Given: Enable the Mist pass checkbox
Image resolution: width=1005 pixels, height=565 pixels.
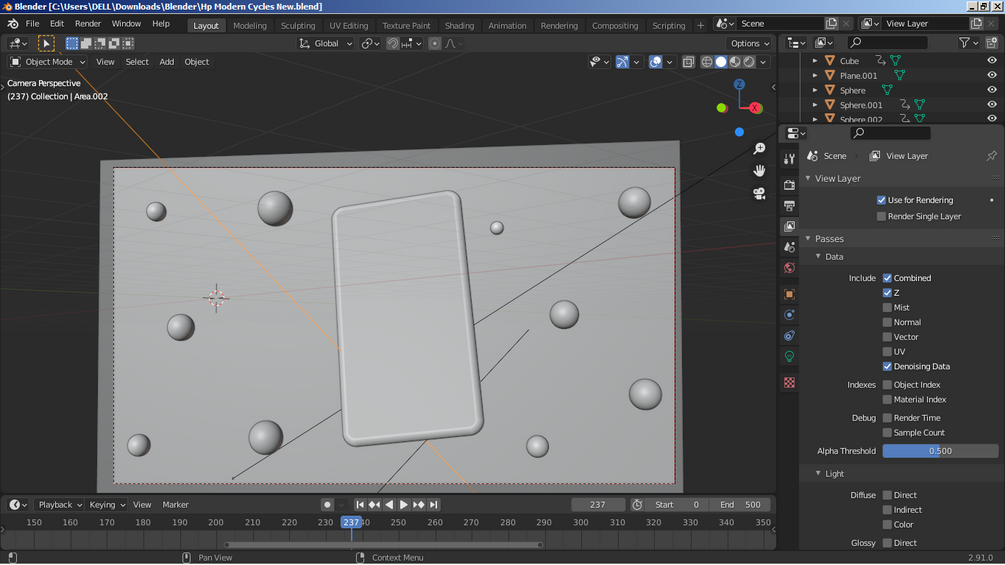Looking at the screenshot, I should tap(887, 307).
